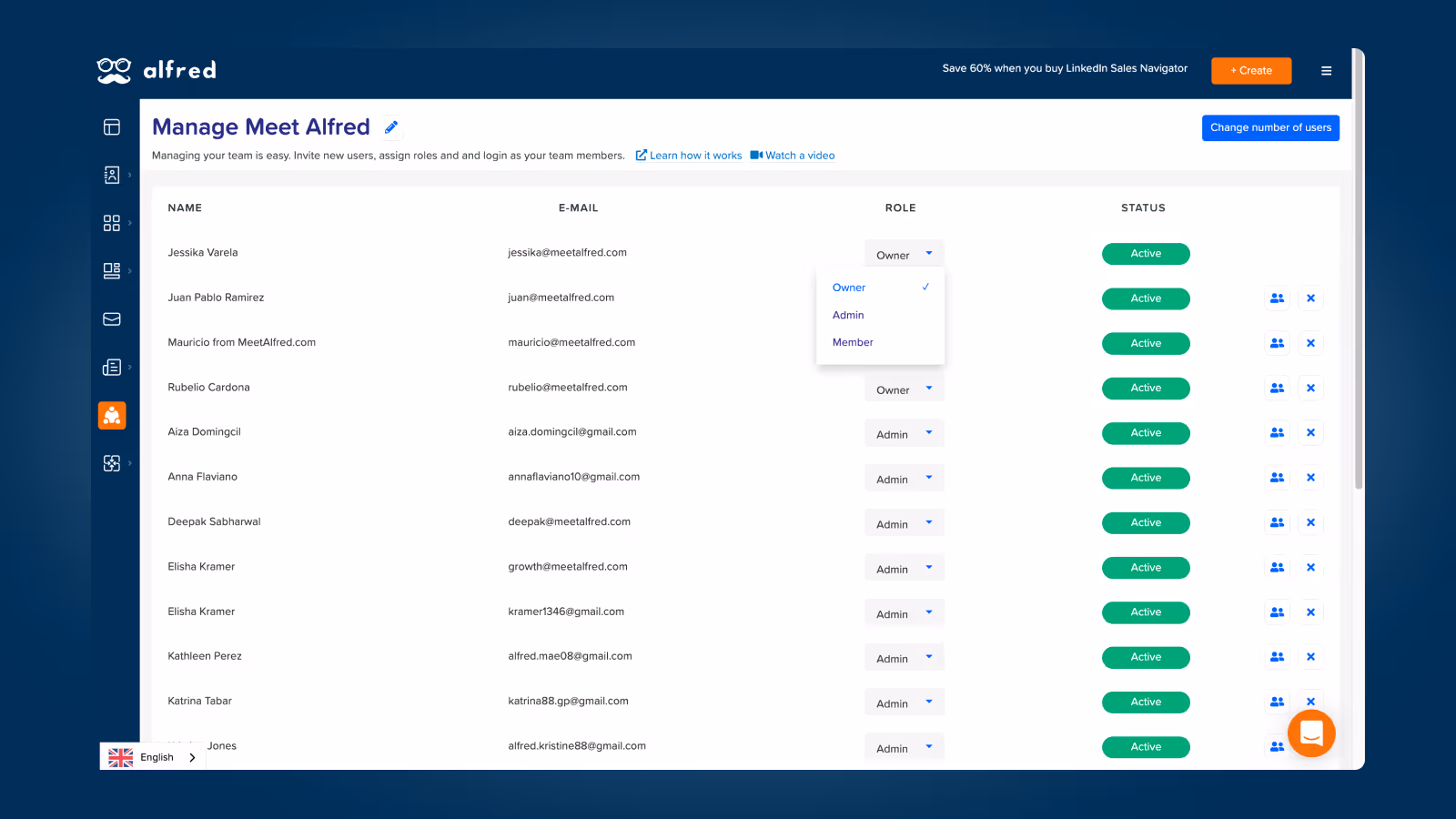Open Watch a video link
The height and width of the screenshot is (819, 1456).
793,156
